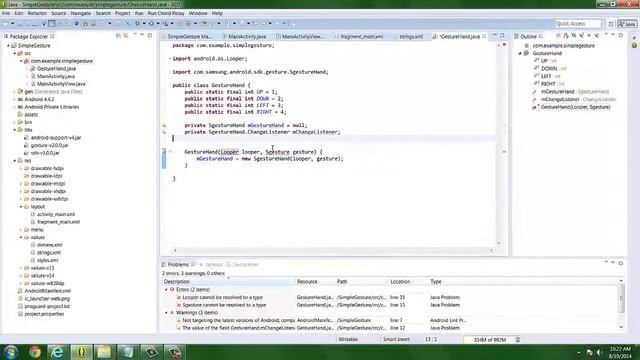Open the Declaration tab

(x=242, y=264)
